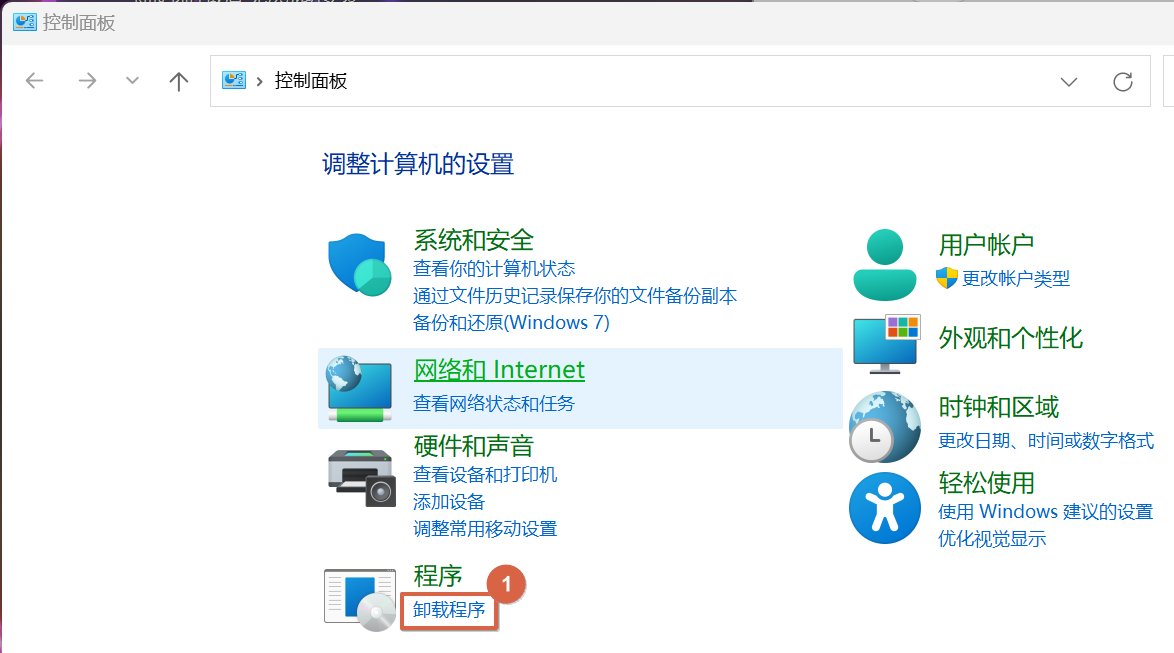1174x653 pixels.
Task: Expand the breadcrumb chevron before 控制面板
Action: pos(261,82)
